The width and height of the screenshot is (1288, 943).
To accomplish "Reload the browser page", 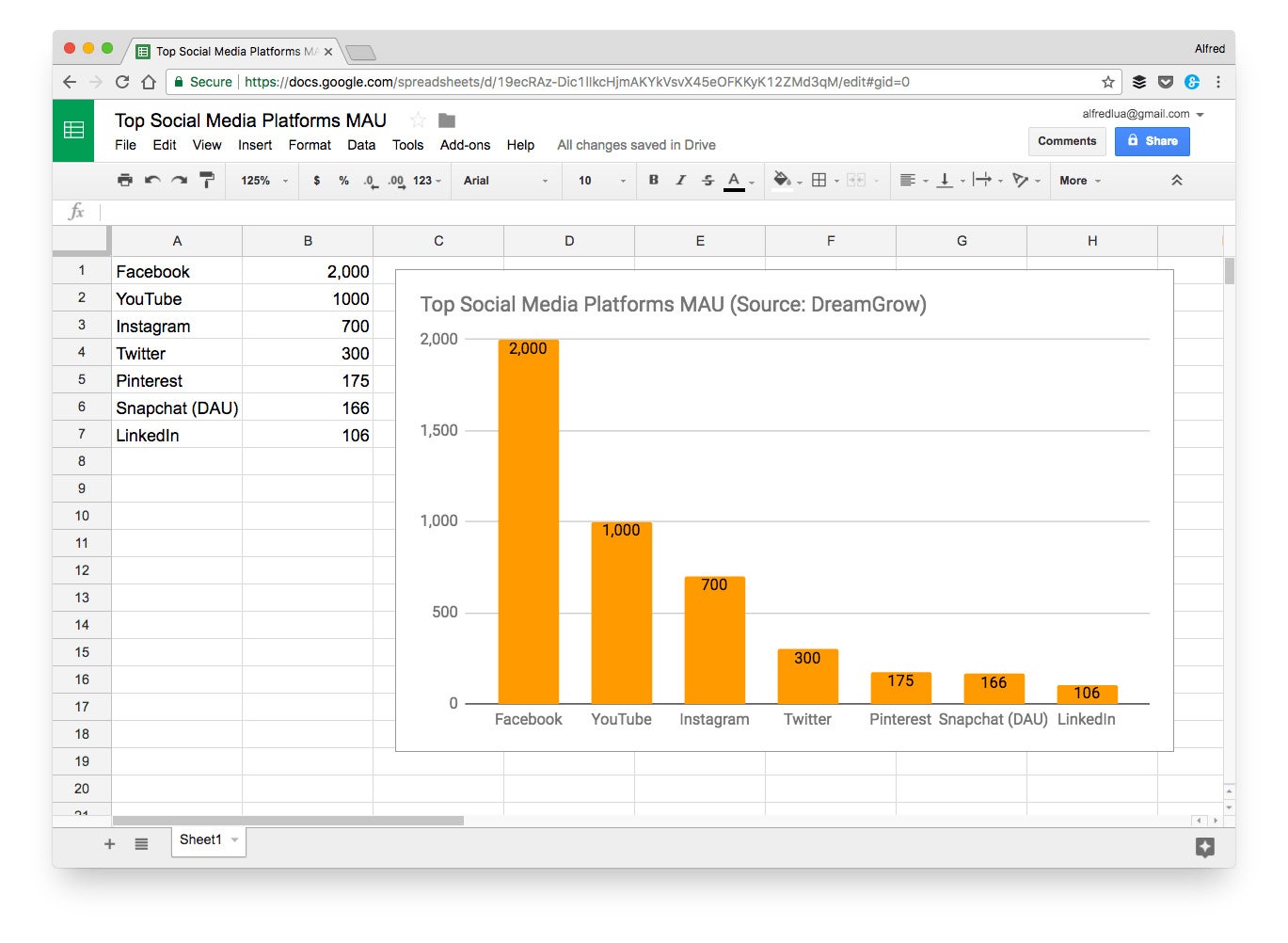I will click(x=122, y=82).
